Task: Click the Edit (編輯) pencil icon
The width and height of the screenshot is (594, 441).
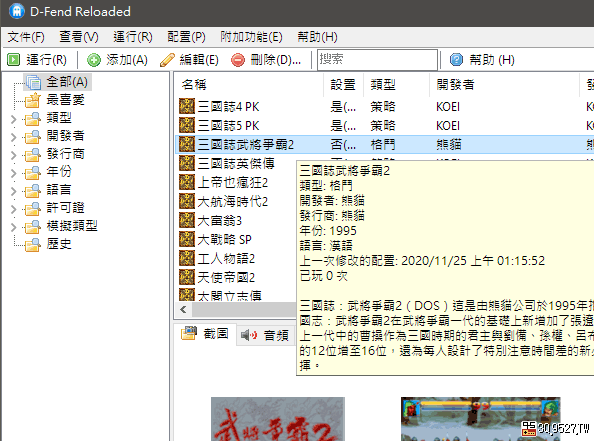Action: click(x=167, y=59)
